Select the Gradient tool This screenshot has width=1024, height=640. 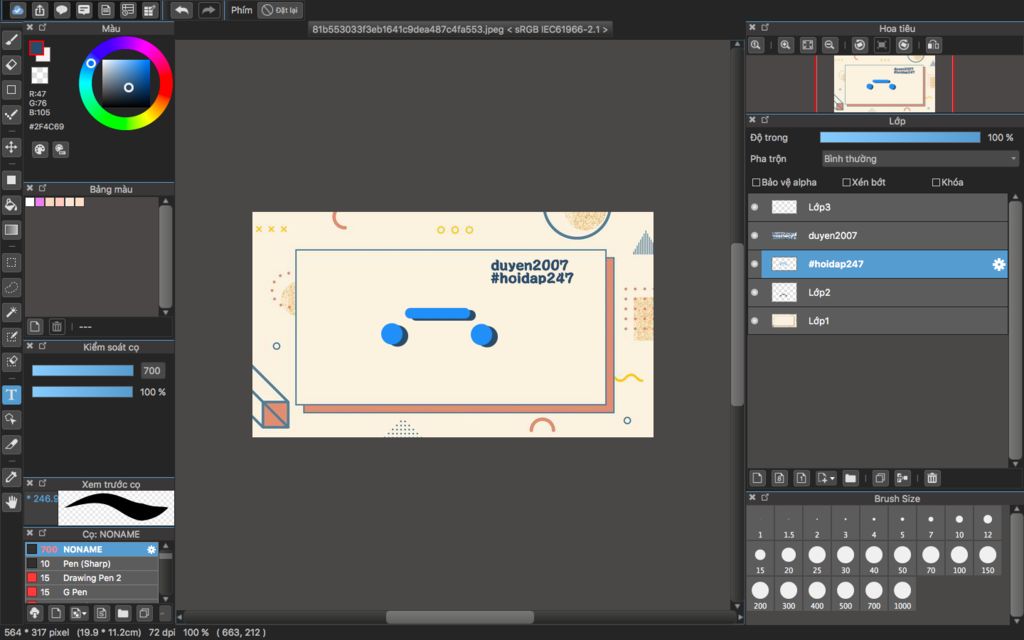click(x=11, y=230)
